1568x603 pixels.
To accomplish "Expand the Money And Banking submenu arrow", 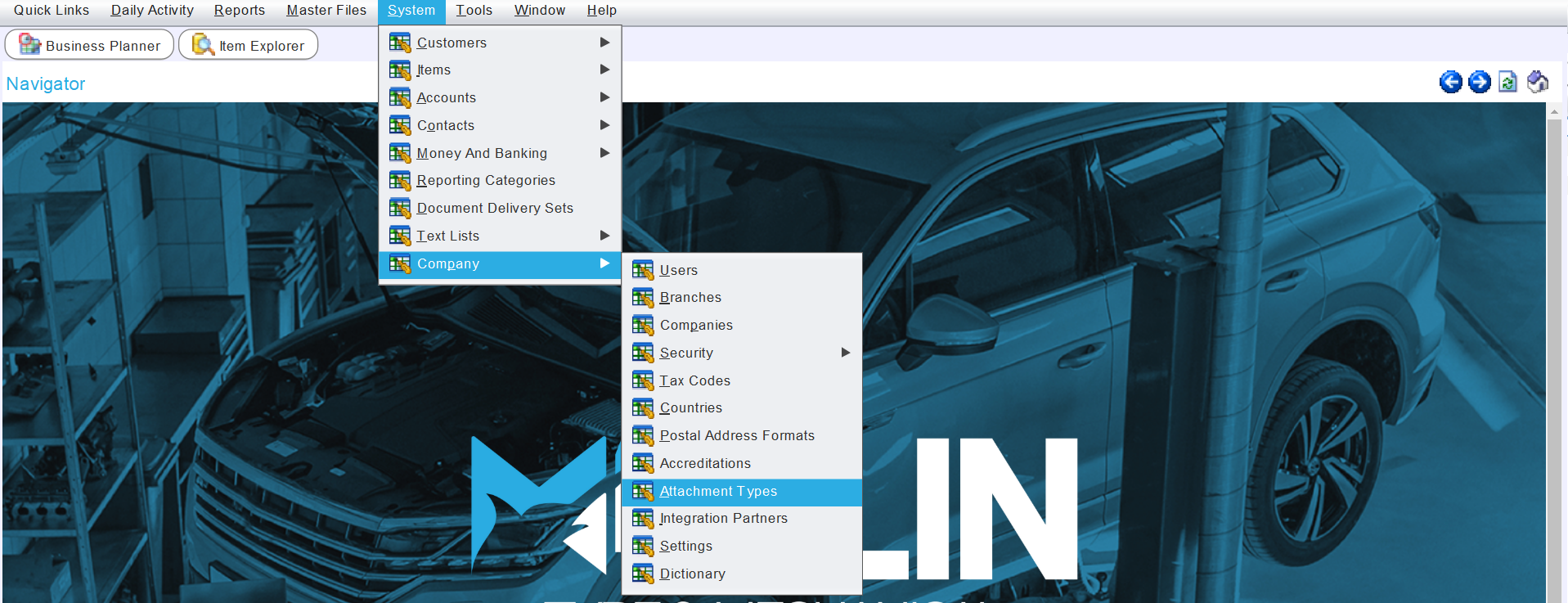I will point(604,153).
